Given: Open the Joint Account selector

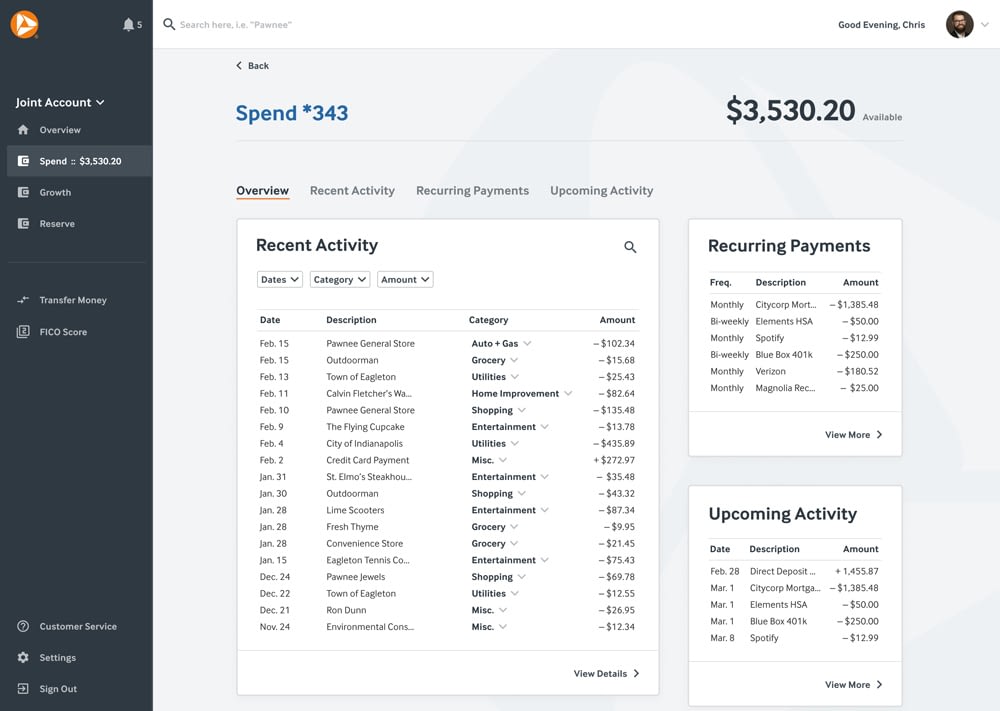Looking at the screenshot, I should point(60,102).
